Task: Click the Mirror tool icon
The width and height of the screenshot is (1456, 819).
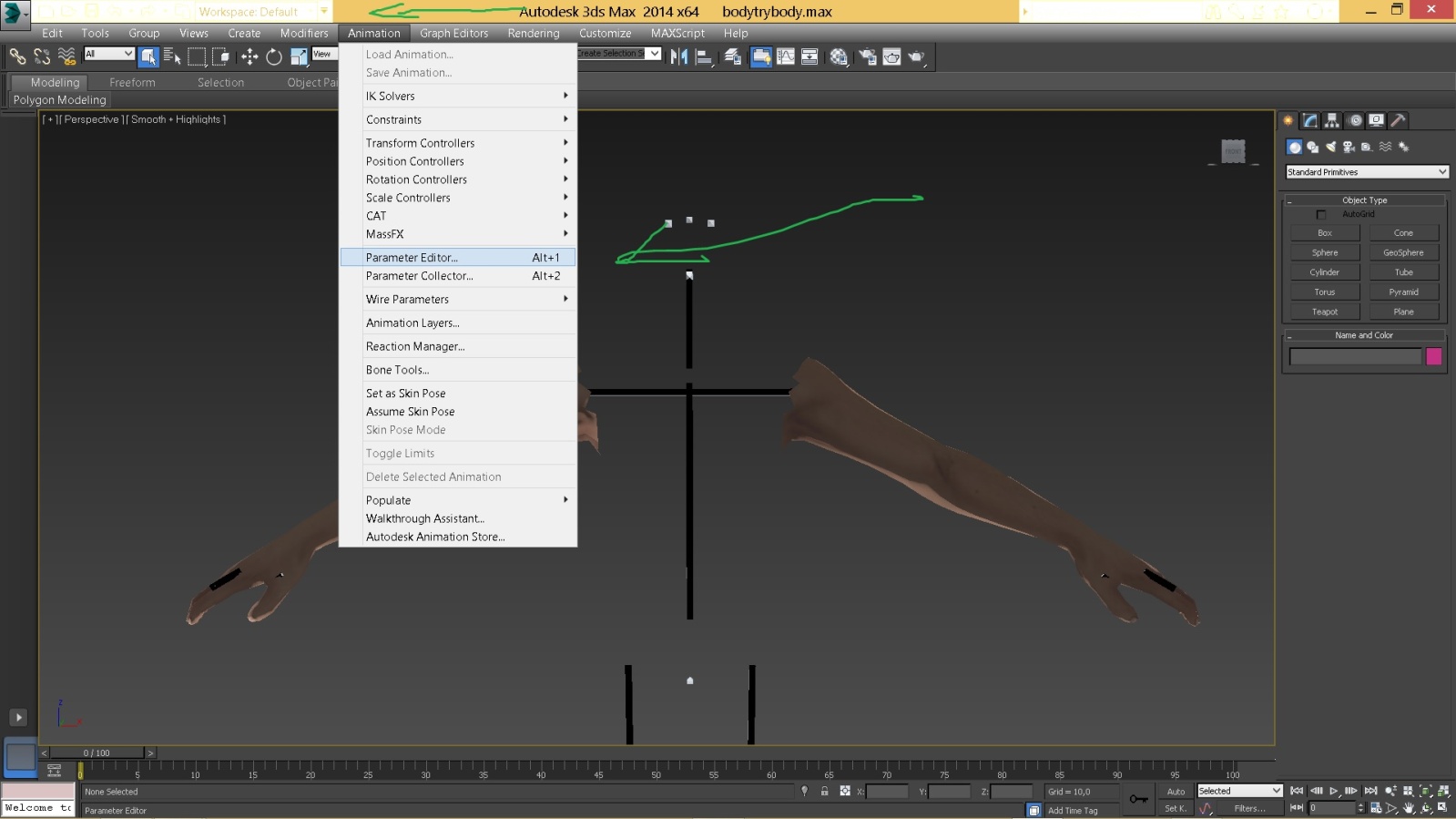Action: [x=679, y=57]
